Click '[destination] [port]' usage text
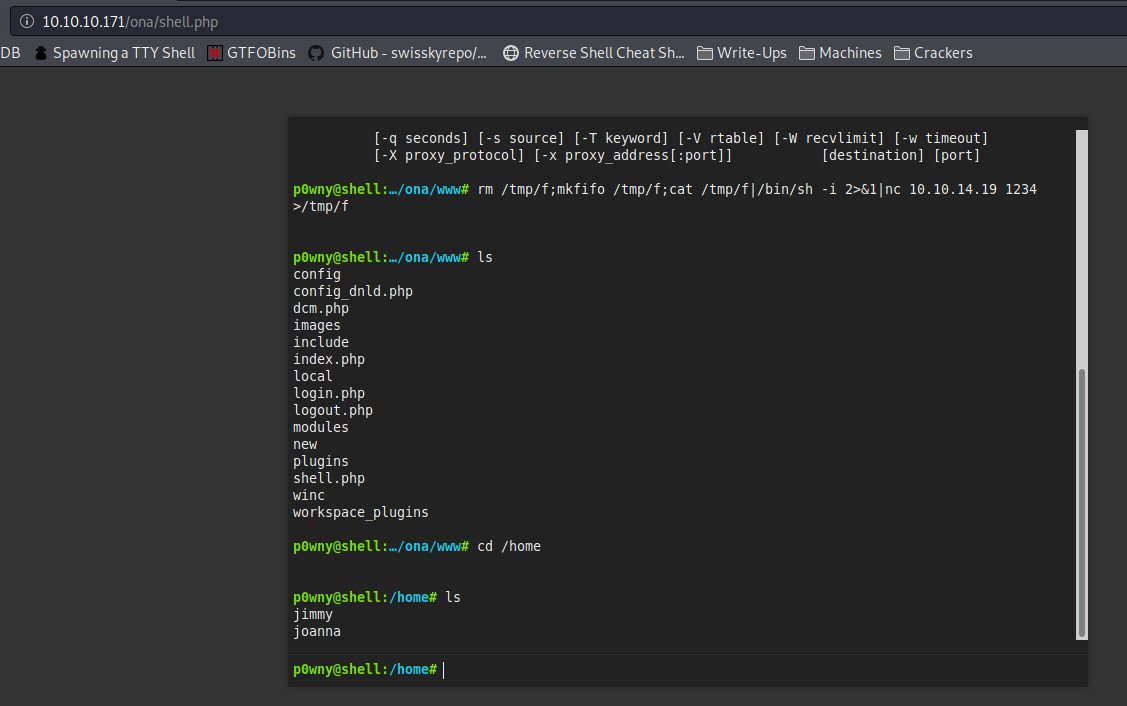 (901, 155)
